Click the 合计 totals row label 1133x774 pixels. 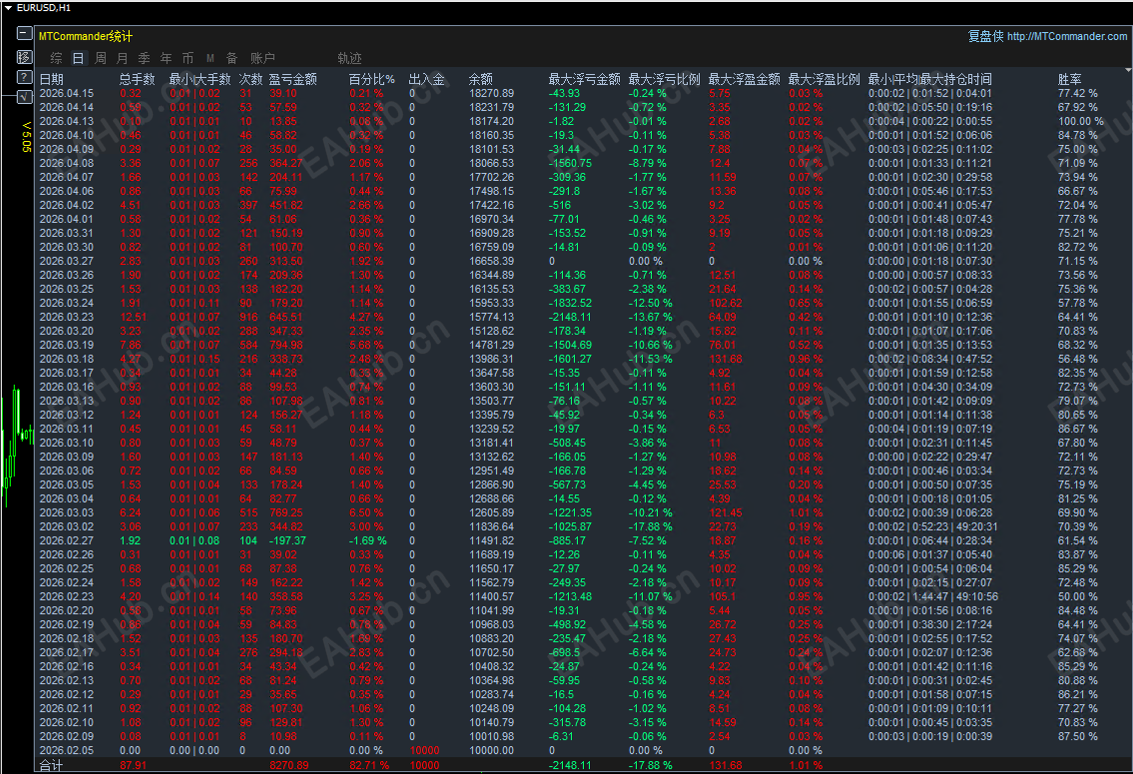click(51, 766)
